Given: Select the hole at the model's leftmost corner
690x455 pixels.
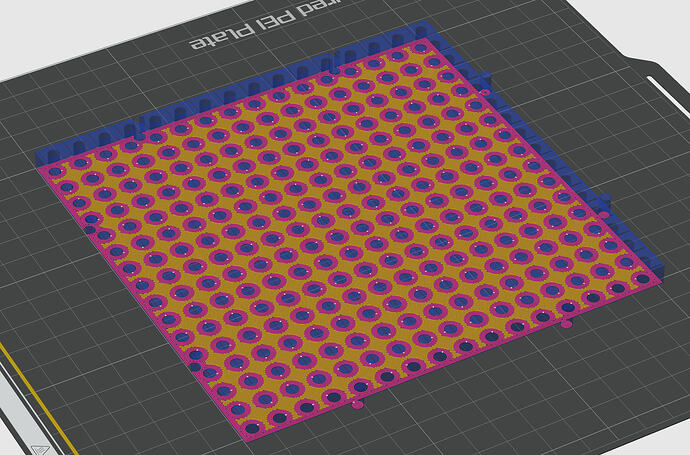Looking at the screenshot, I should click(55, 171).
